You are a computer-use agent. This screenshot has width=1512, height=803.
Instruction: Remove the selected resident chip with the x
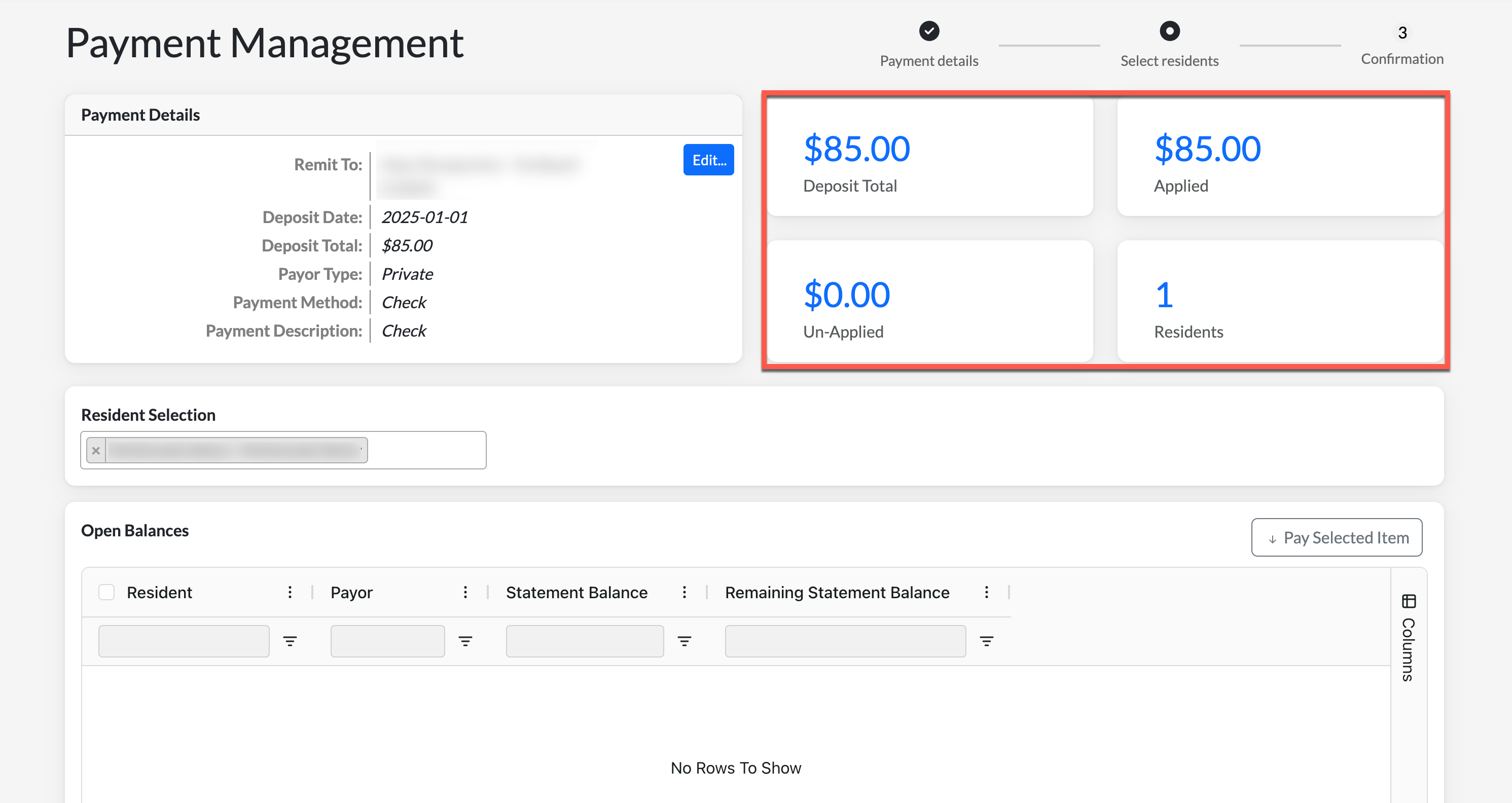(x=96, y=450)
